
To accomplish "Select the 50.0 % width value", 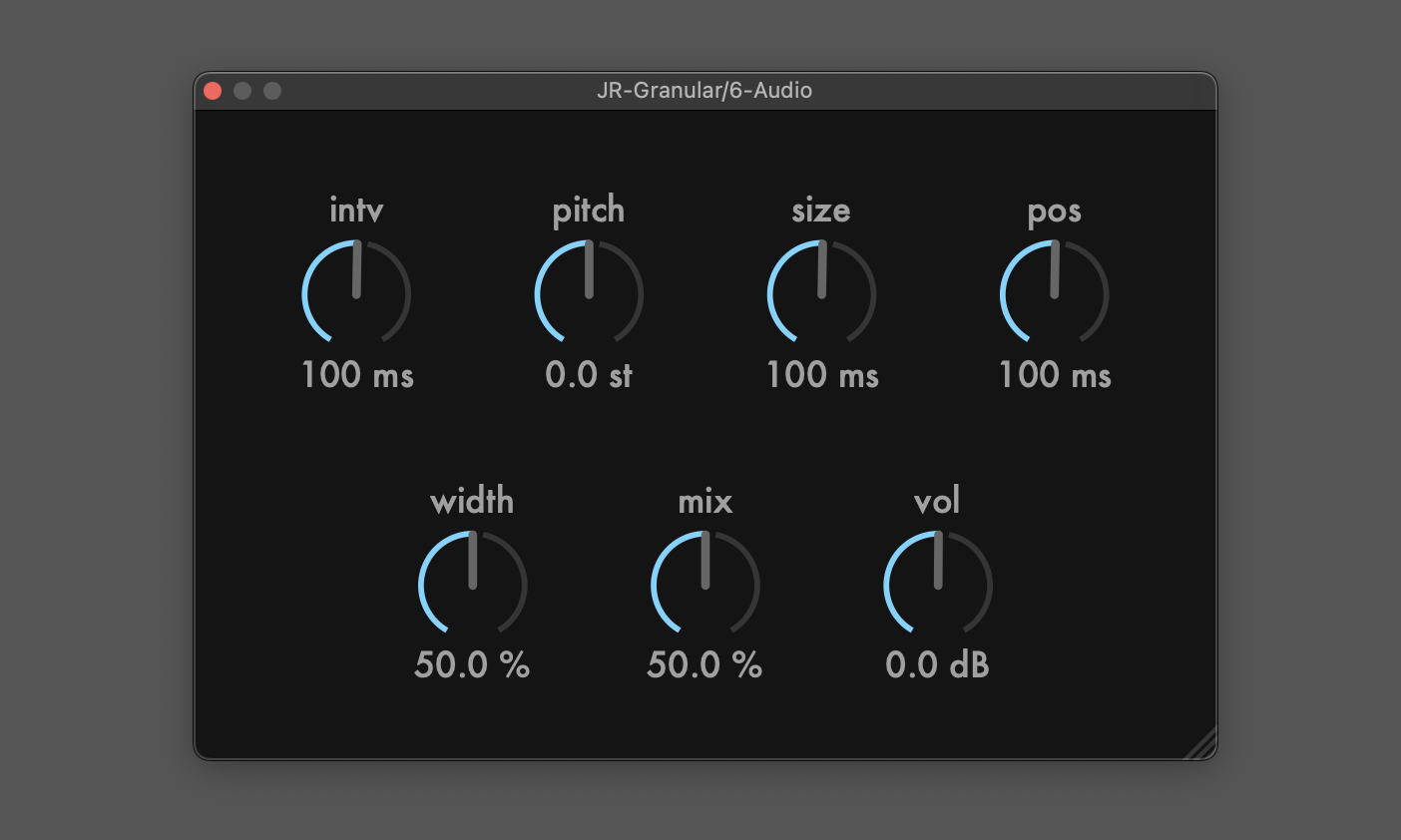I will click(x=472, y=664).
